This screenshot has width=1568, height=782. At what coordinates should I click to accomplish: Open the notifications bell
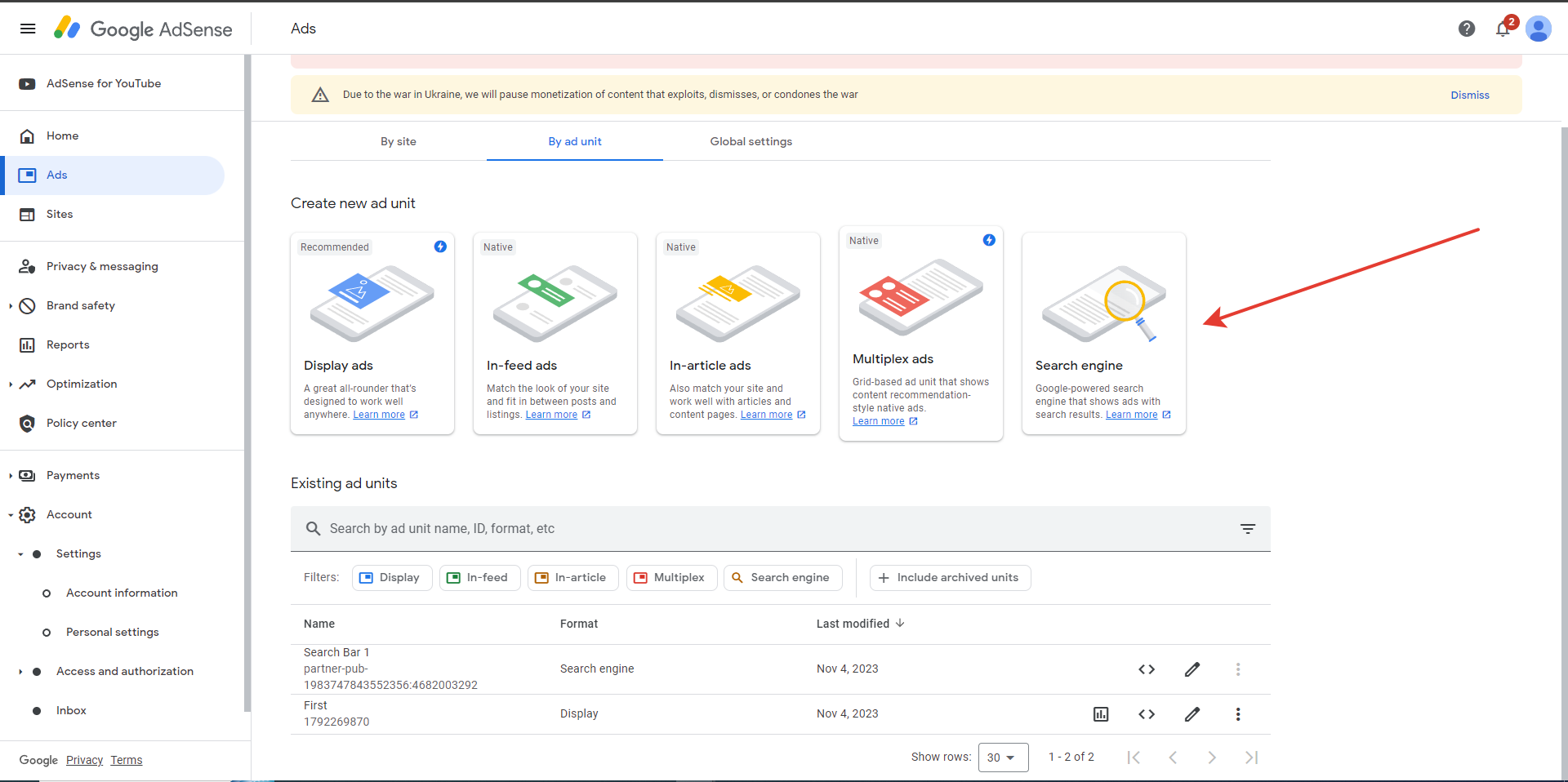(x=1503, y=29)
